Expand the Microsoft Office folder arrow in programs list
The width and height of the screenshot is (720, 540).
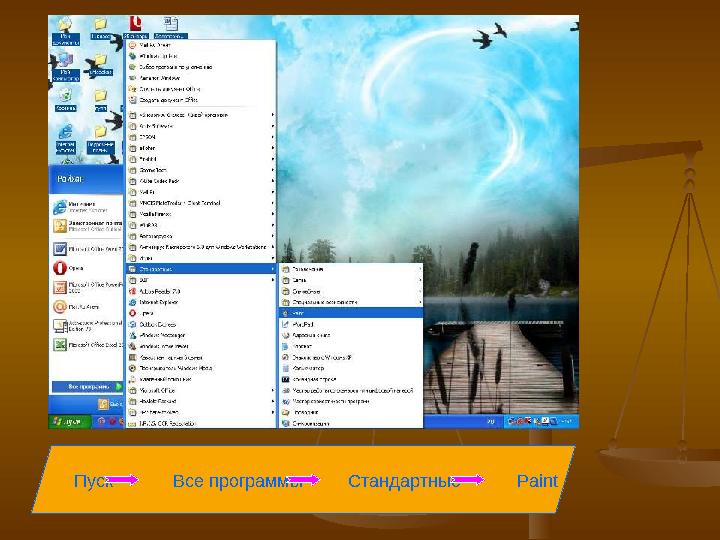click(273, 390)
